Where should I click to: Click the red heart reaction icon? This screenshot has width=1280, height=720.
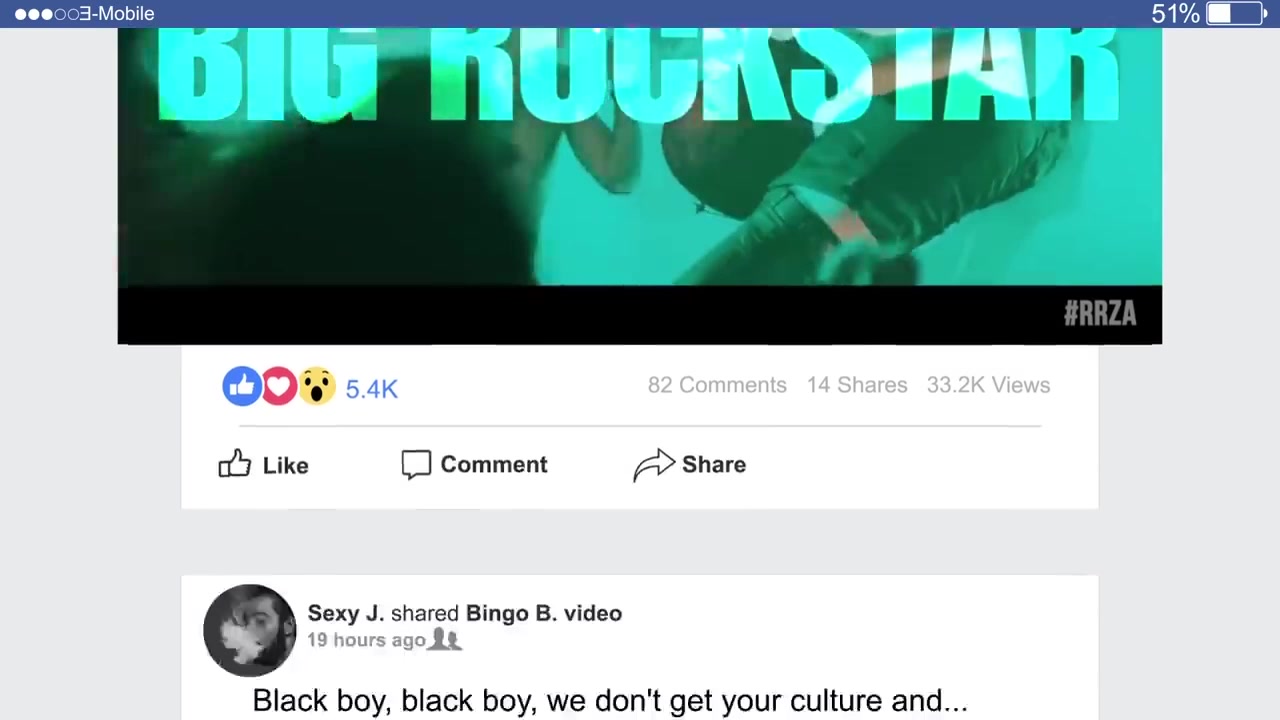pos(279,386)
